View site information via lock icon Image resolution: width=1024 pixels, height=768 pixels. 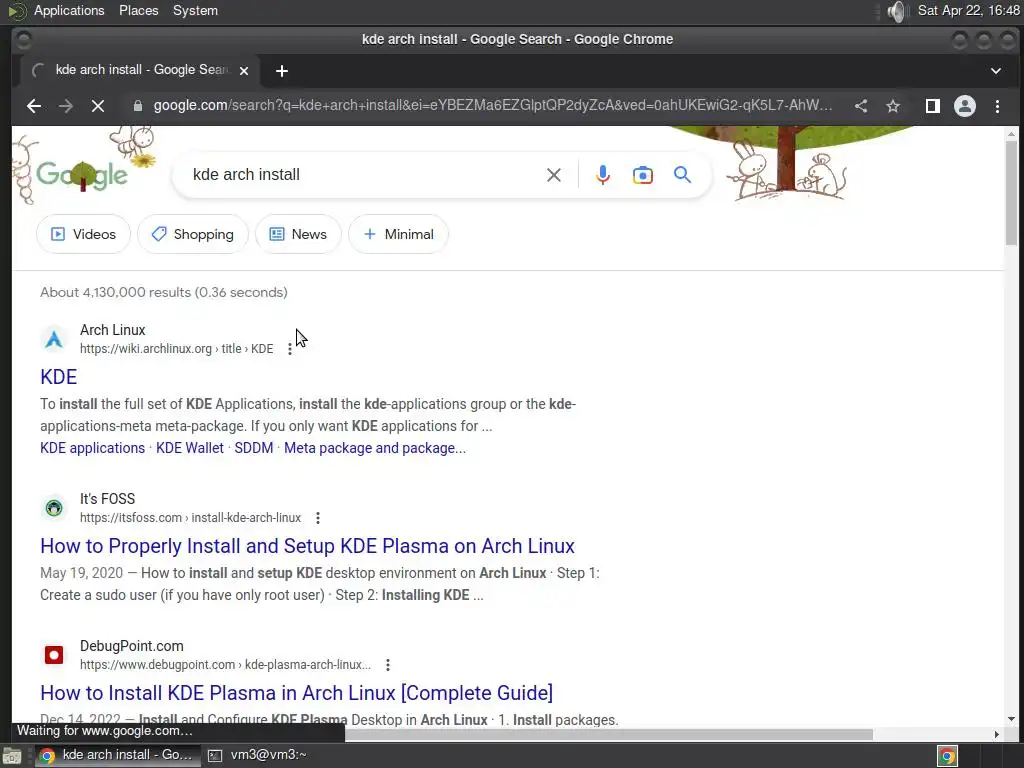[x=138, y=106]
